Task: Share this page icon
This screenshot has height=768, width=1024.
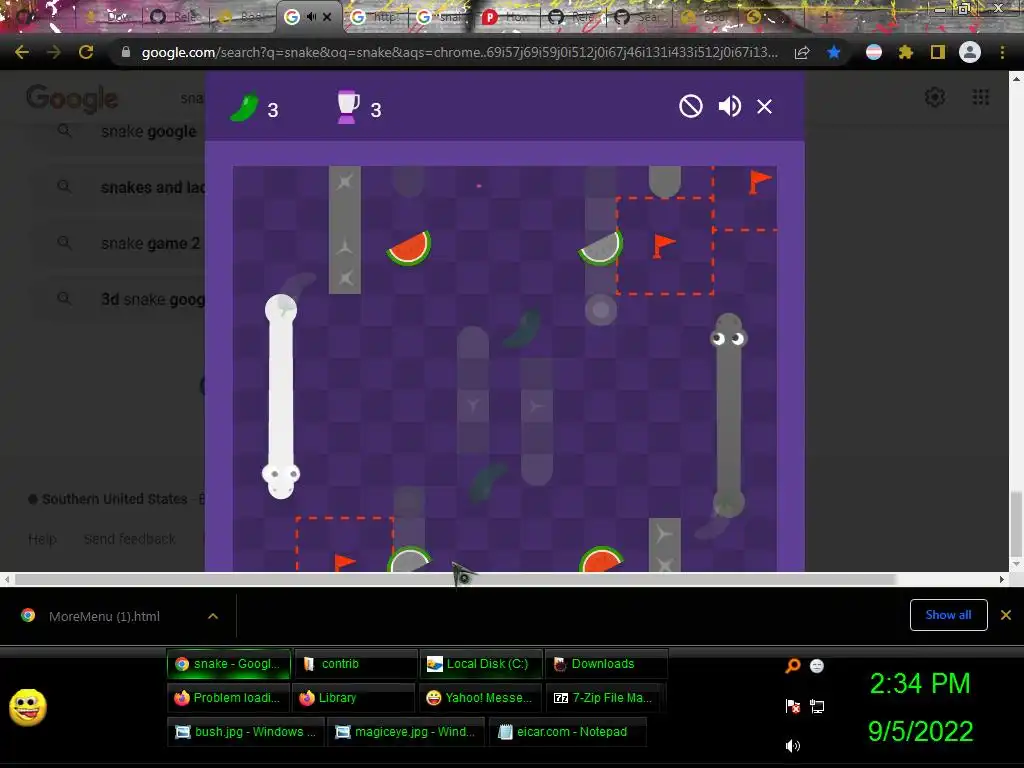Action: click(802, 52)
